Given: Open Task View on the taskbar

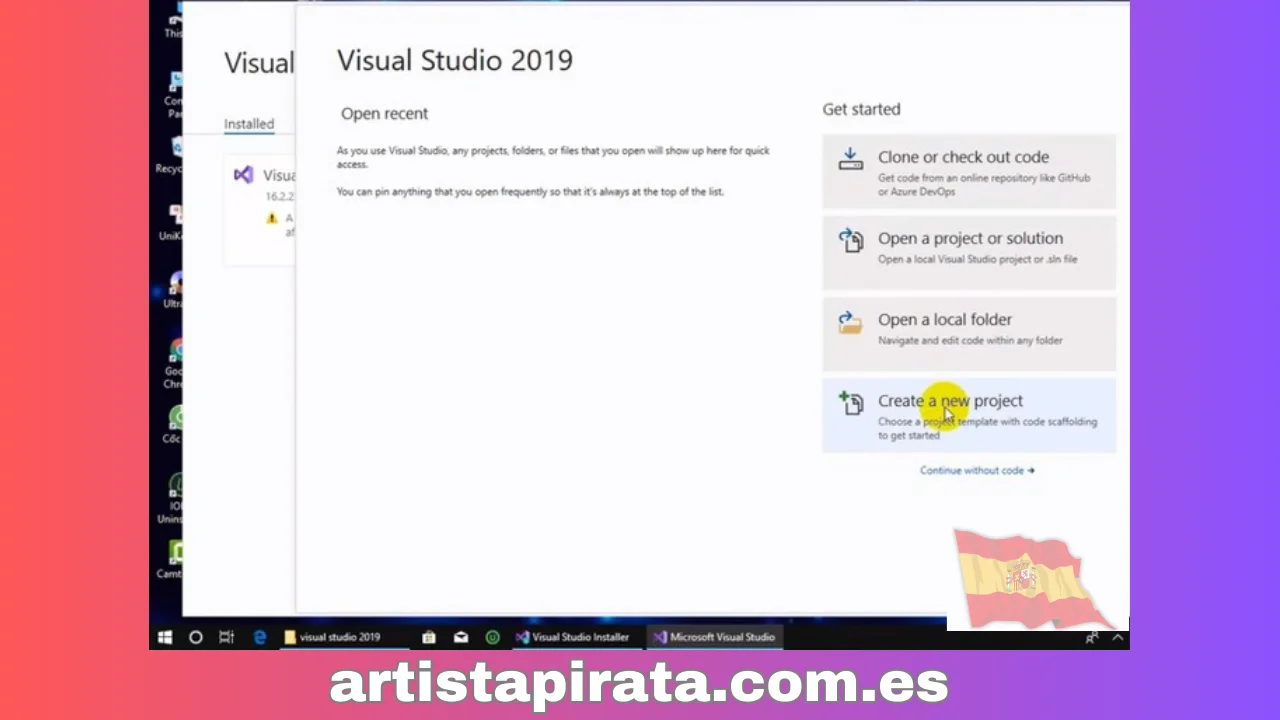Looking at the screenshot, I should tap(226, 637).
